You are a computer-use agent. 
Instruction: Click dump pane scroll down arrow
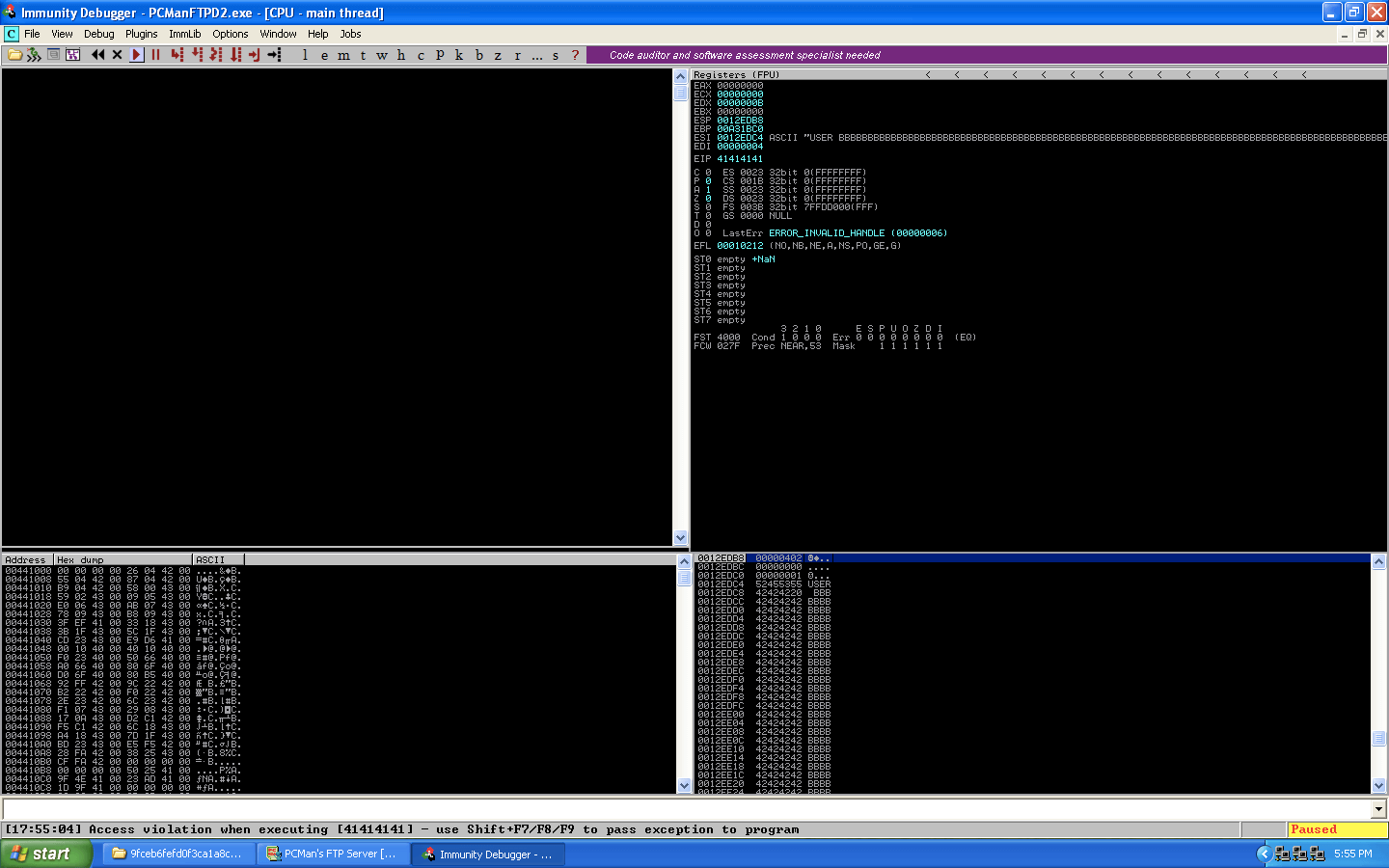(684, 786)
